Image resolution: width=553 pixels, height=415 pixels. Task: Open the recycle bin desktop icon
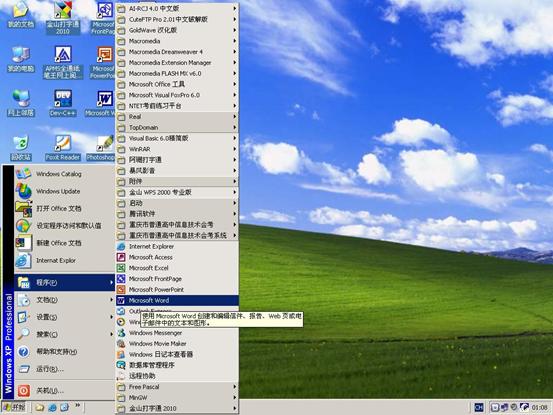click(21, 147)
